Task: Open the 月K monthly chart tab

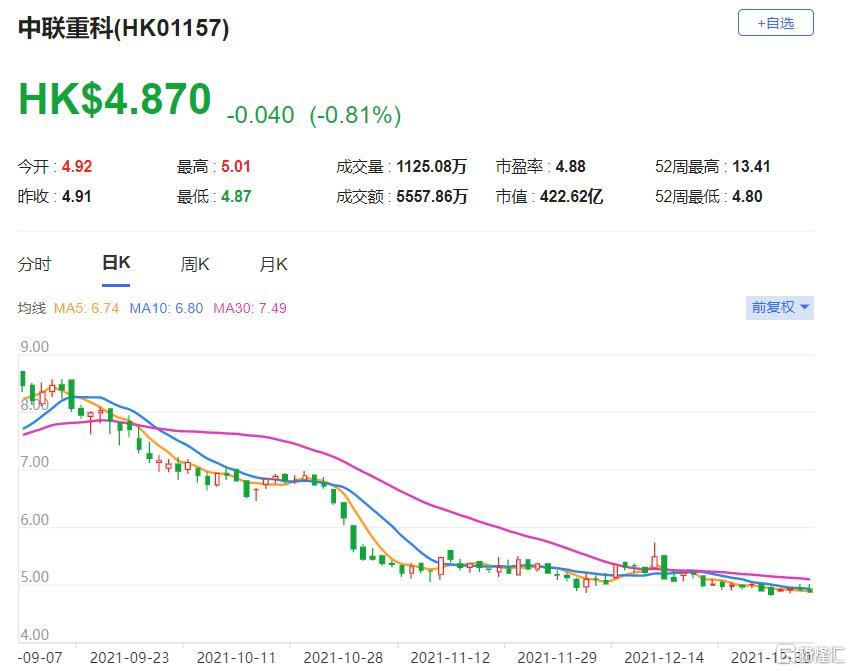Action: click(273, 264)
